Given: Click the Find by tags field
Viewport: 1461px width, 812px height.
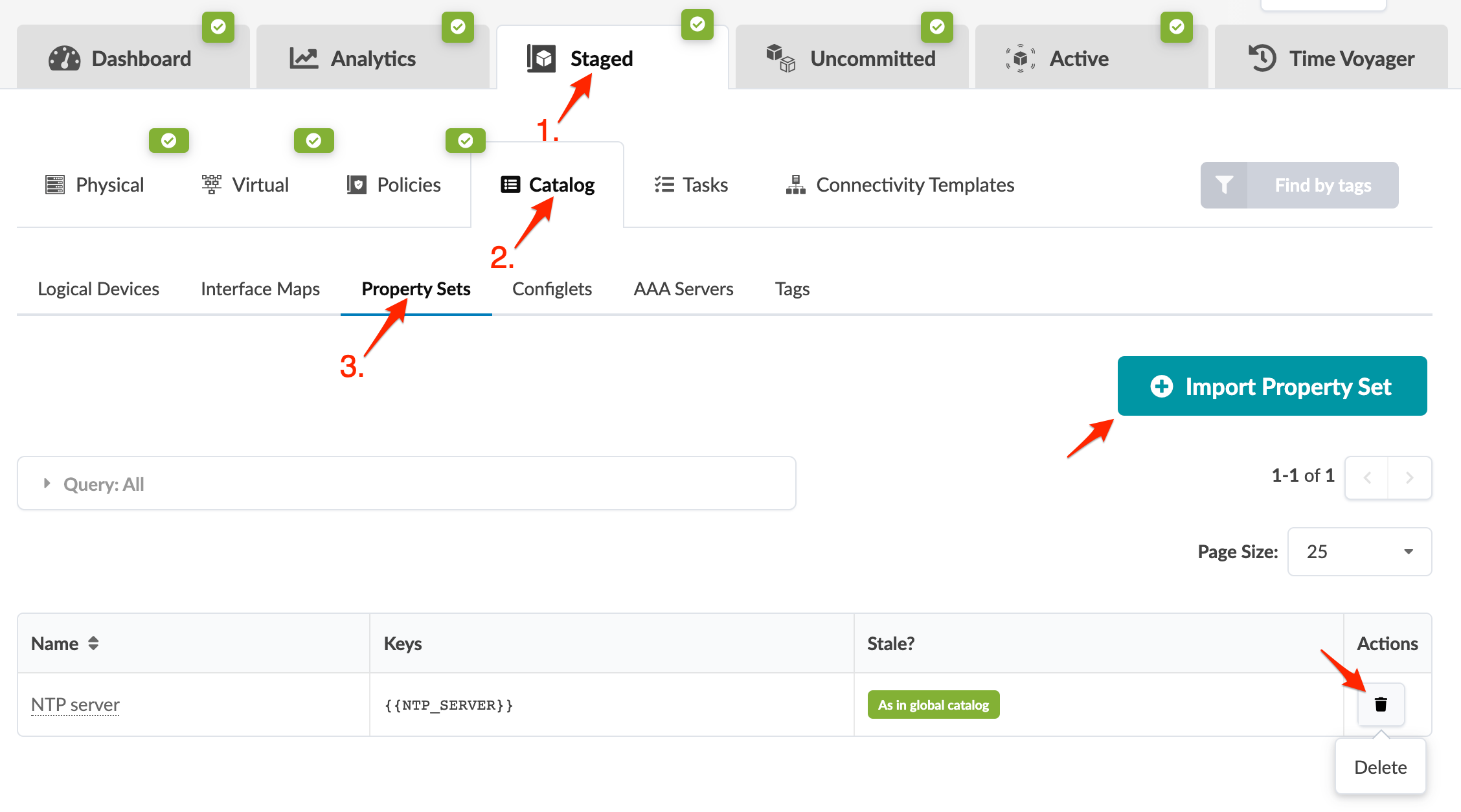Looking at the screenshot, I should coord(1322,185).
